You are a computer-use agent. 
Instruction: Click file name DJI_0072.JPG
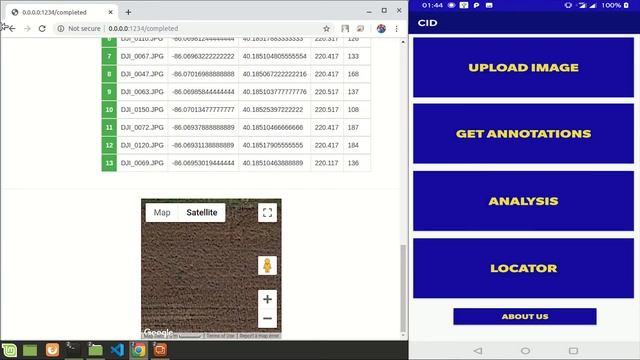(x=142, y=127)
